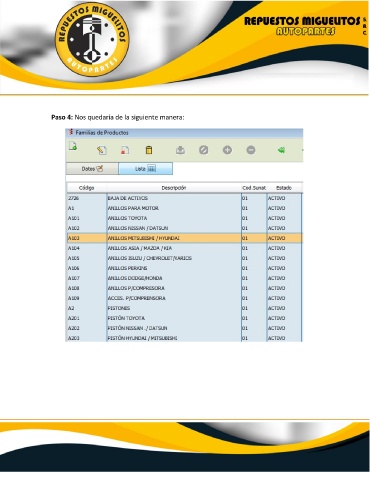Image resolution: width=370 pixels, height=480 pixels.
Task: Click the grayed plus circle icon
Action: pos(227,150)
